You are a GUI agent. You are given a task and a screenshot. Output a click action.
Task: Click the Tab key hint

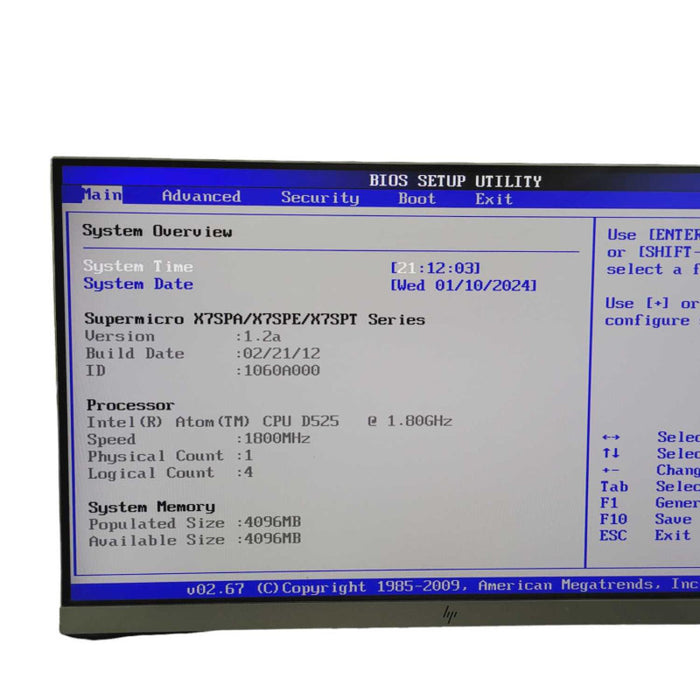[614, 487]
